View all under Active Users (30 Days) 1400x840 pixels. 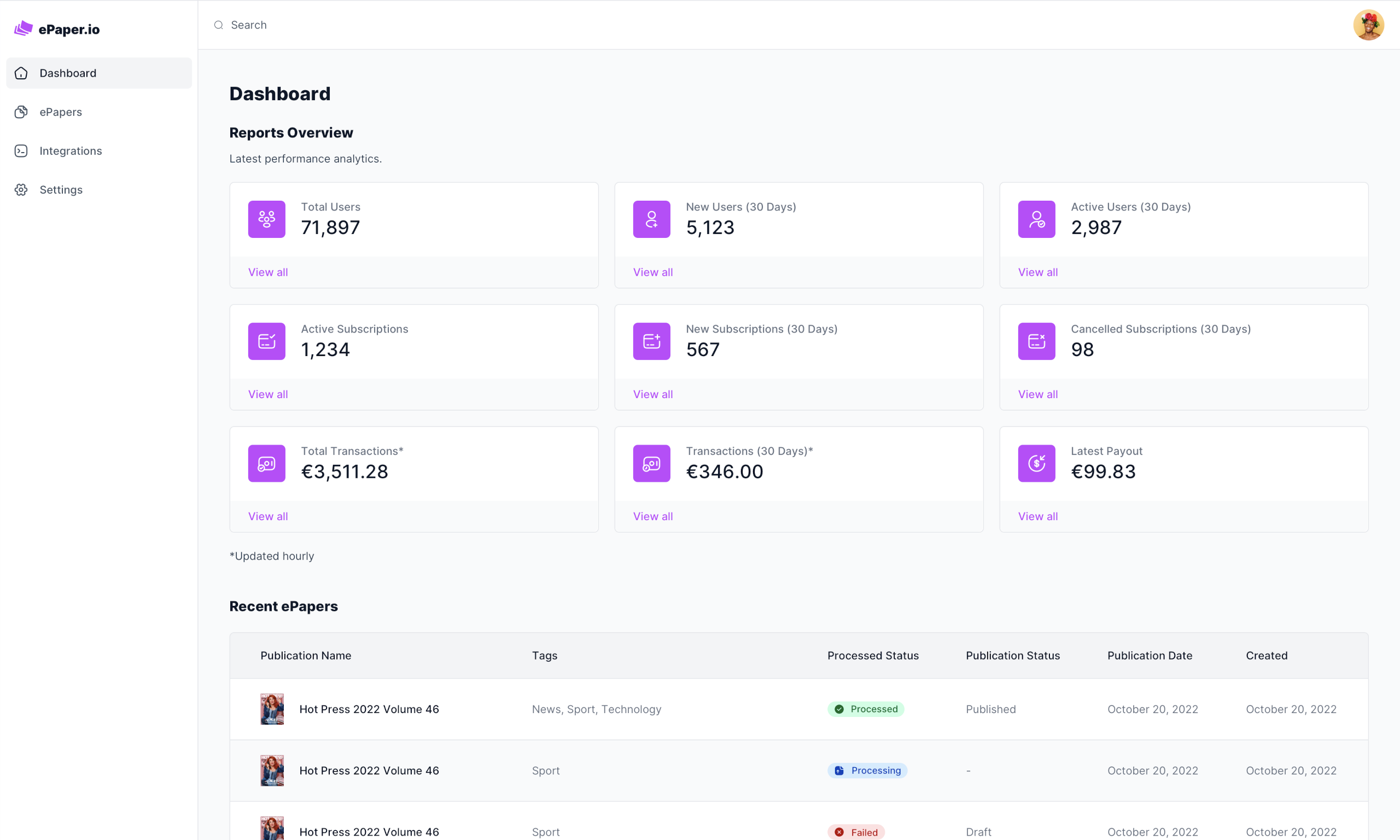[x=1037, y=272]
